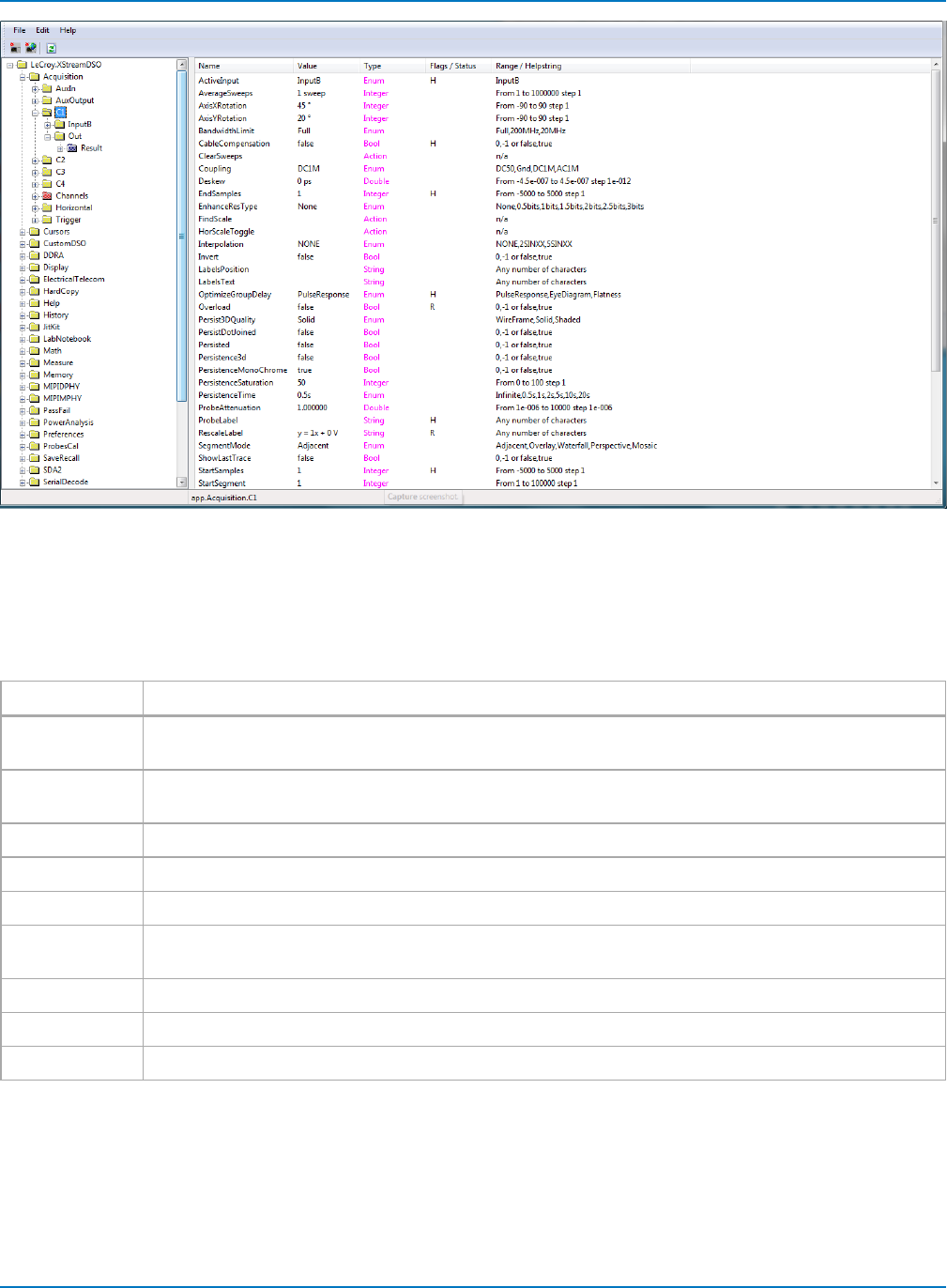Select the MIPIMPHY tree item
This screenshot has height=1288, width=947.
tap(62, 398)
